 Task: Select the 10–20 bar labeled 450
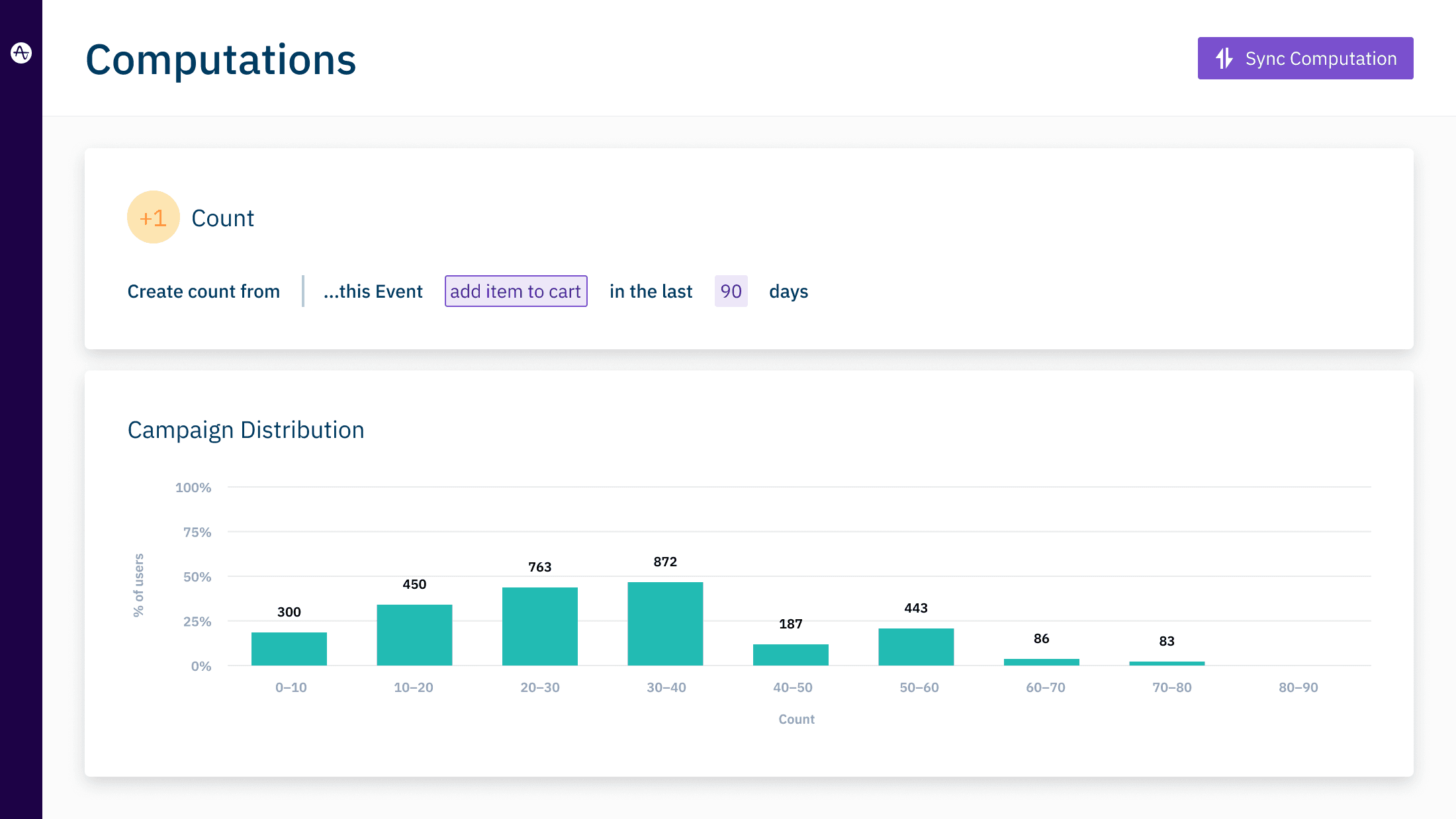(414, 634)
